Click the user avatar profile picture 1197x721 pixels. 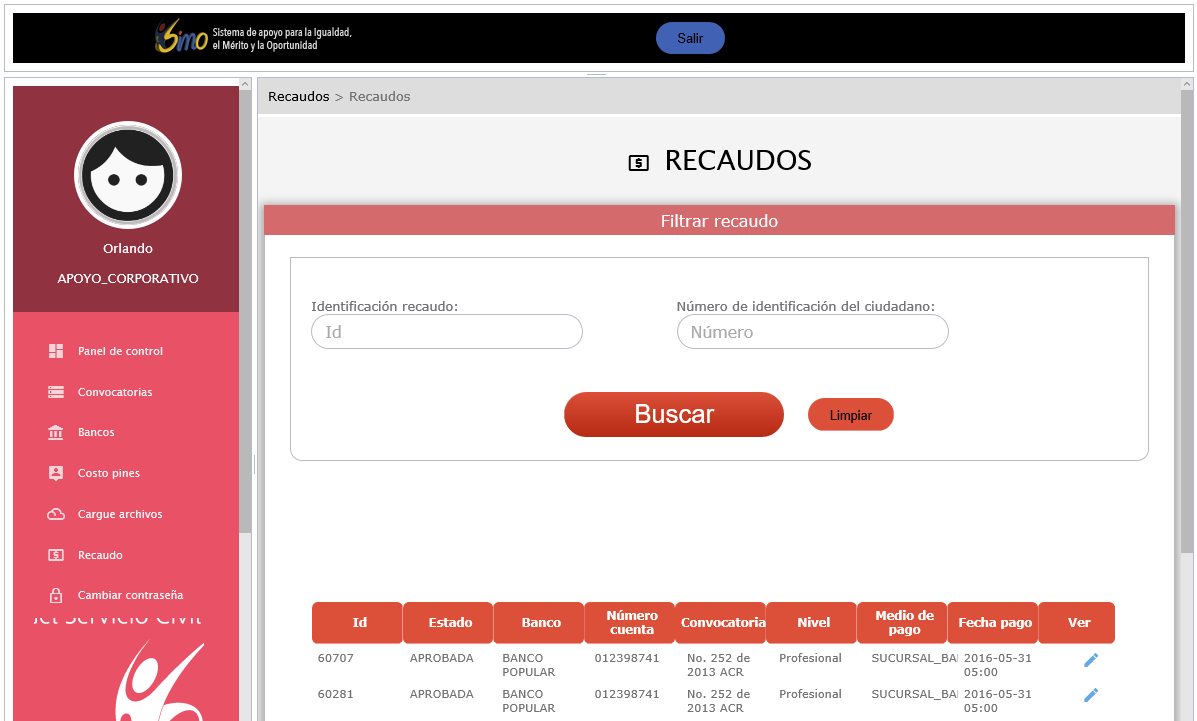pyautogui.click(x=128, y=175)
